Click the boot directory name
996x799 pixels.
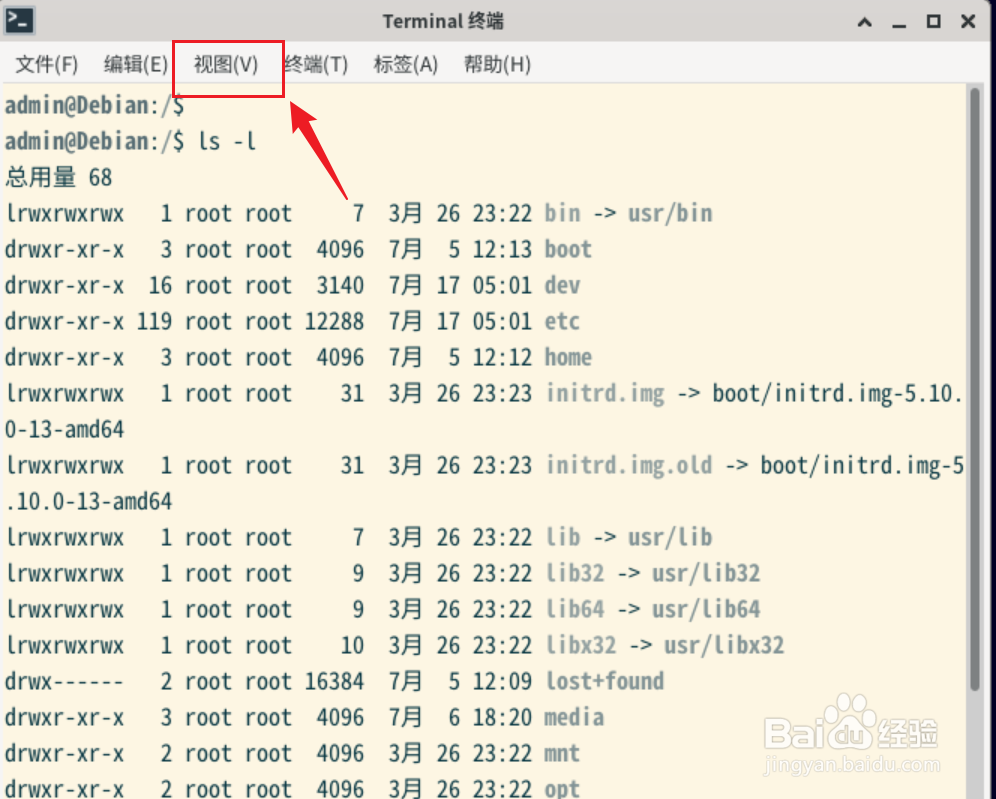point(567,249)
